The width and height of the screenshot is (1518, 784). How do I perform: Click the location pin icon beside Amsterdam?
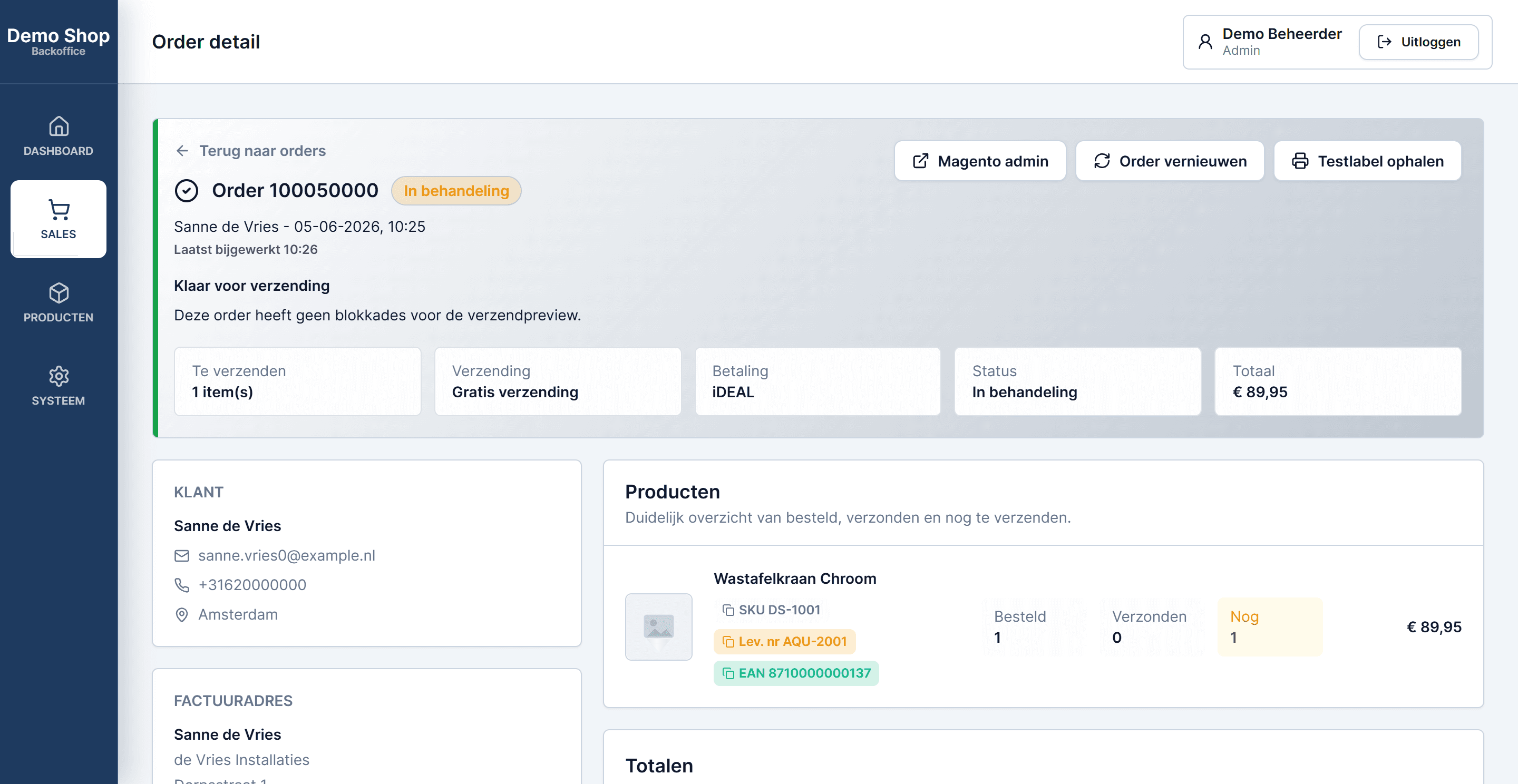tap(182, 614)
